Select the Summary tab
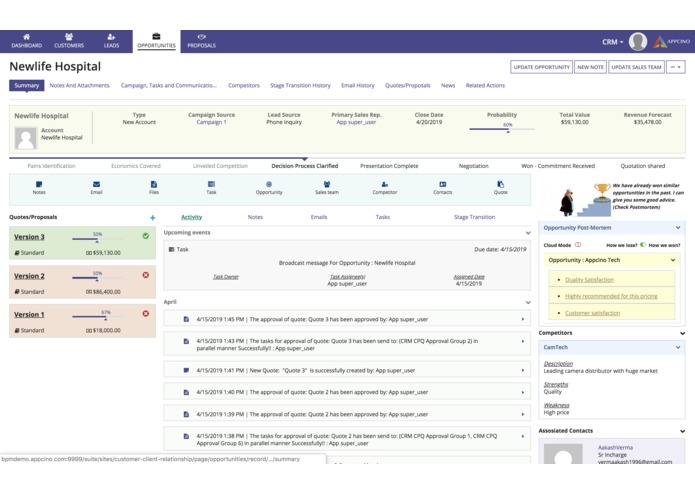 pos(27,85)
